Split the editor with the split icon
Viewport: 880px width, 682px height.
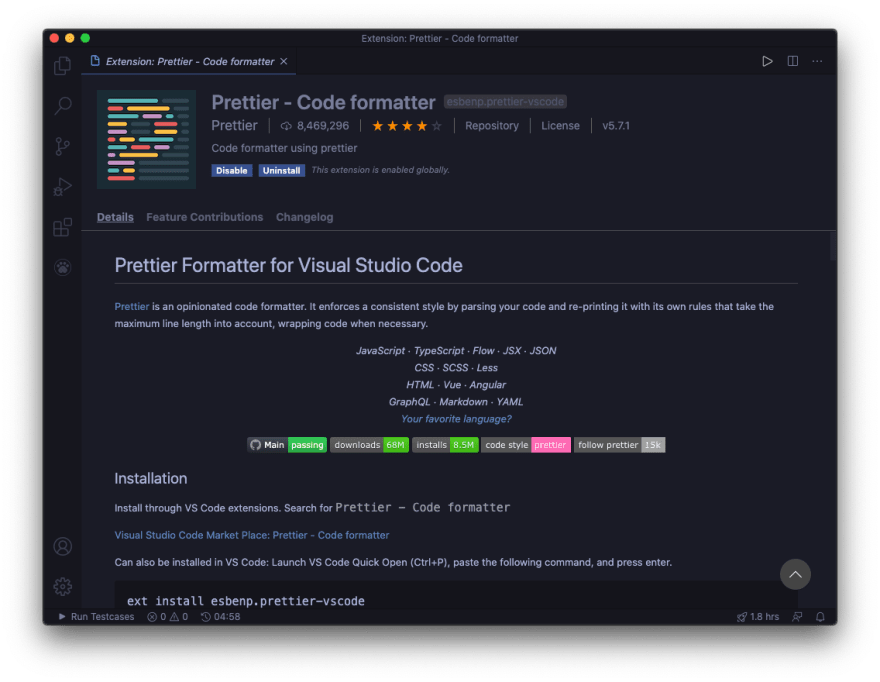(792, 61)
